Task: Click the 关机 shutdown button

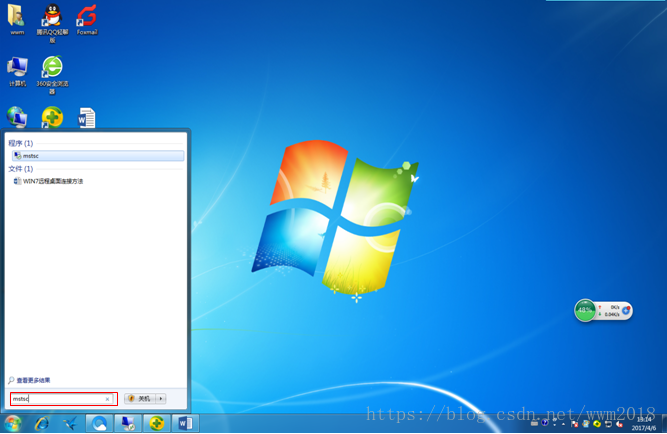Action: pos(140,399)
